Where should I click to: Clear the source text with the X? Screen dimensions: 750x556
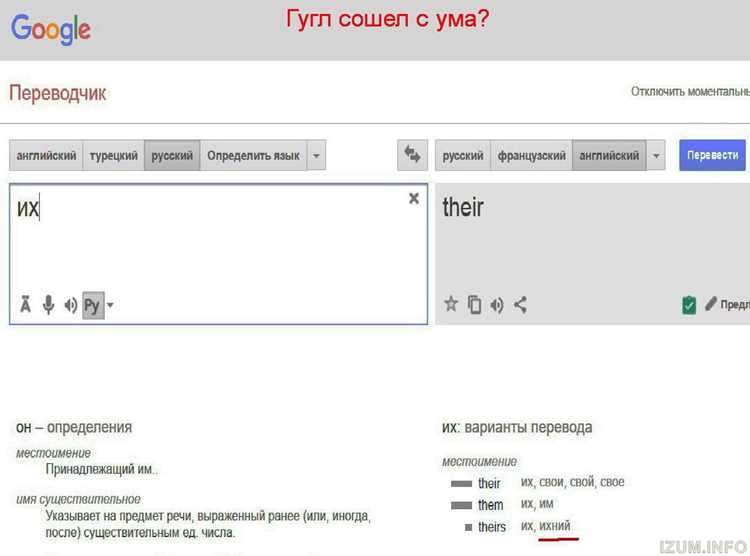coord(414,198)
